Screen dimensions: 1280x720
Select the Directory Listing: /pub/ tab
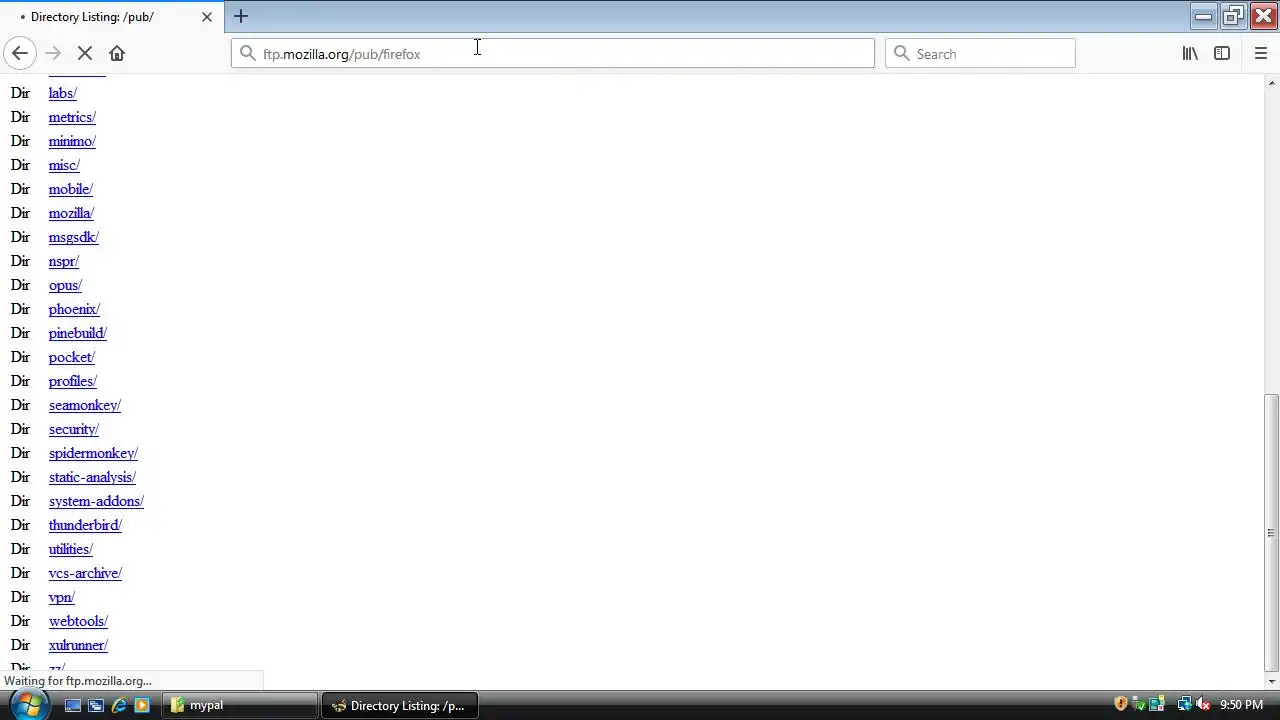coord(113,17)
